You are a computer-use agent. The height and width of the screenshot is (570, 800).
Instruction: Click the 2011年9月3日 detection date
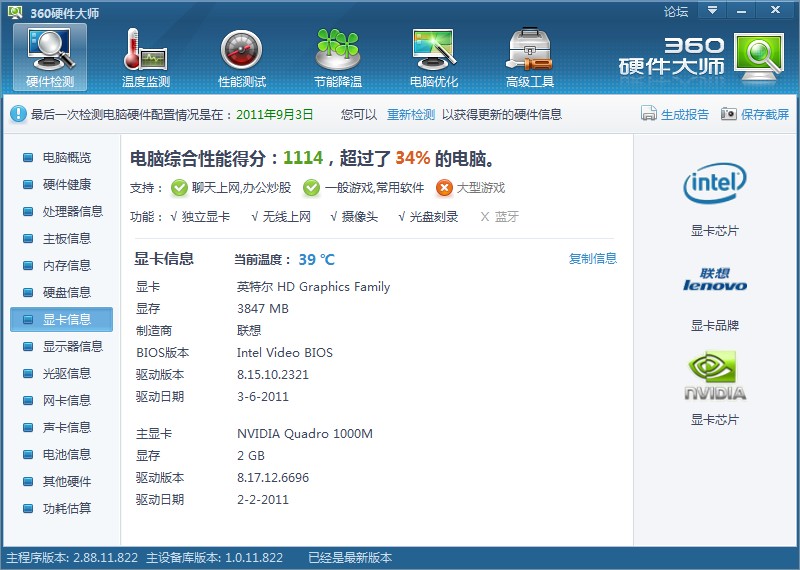click(274, 114)
